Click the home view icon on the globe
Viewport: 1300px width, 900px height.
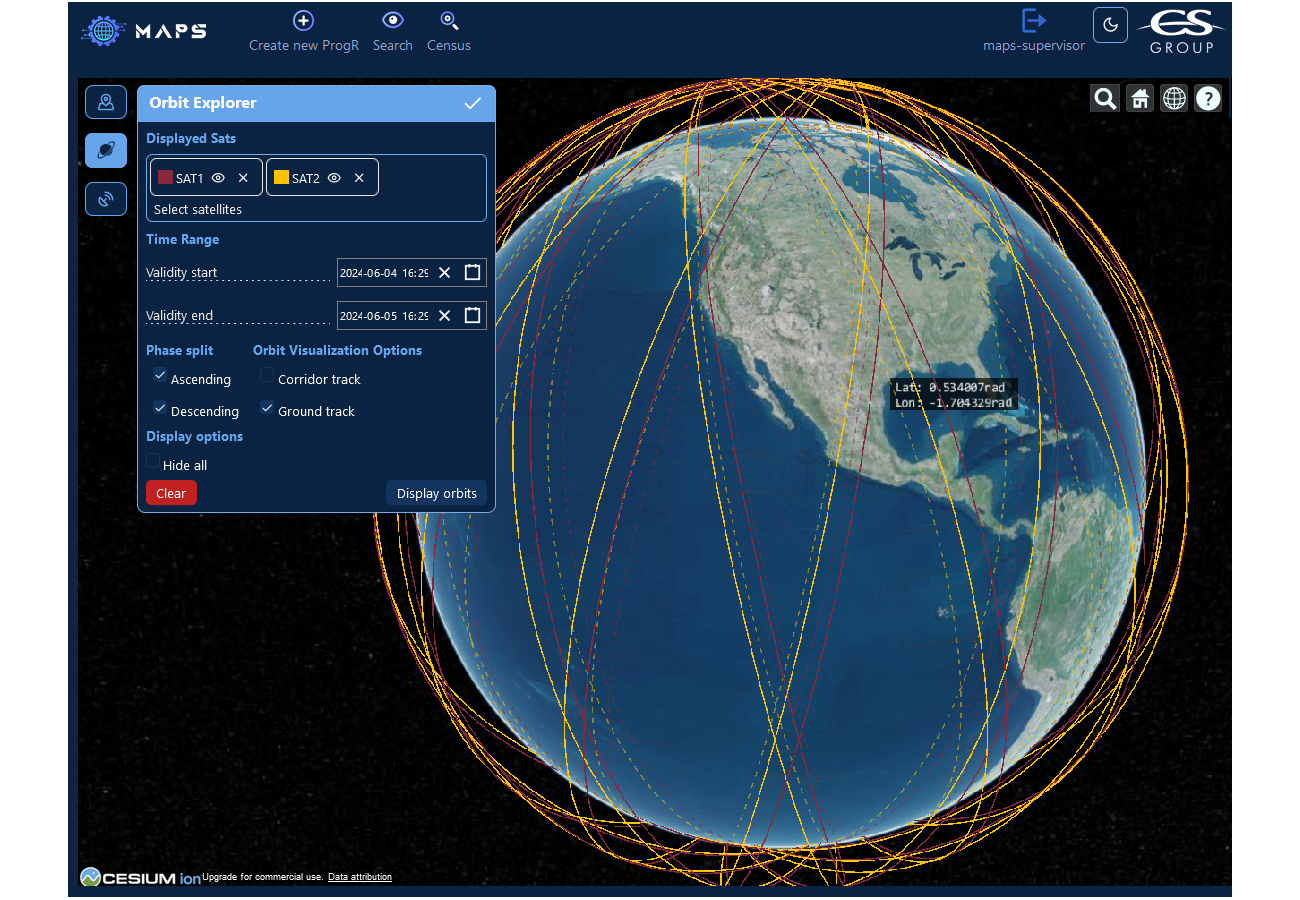(1139, 98)
